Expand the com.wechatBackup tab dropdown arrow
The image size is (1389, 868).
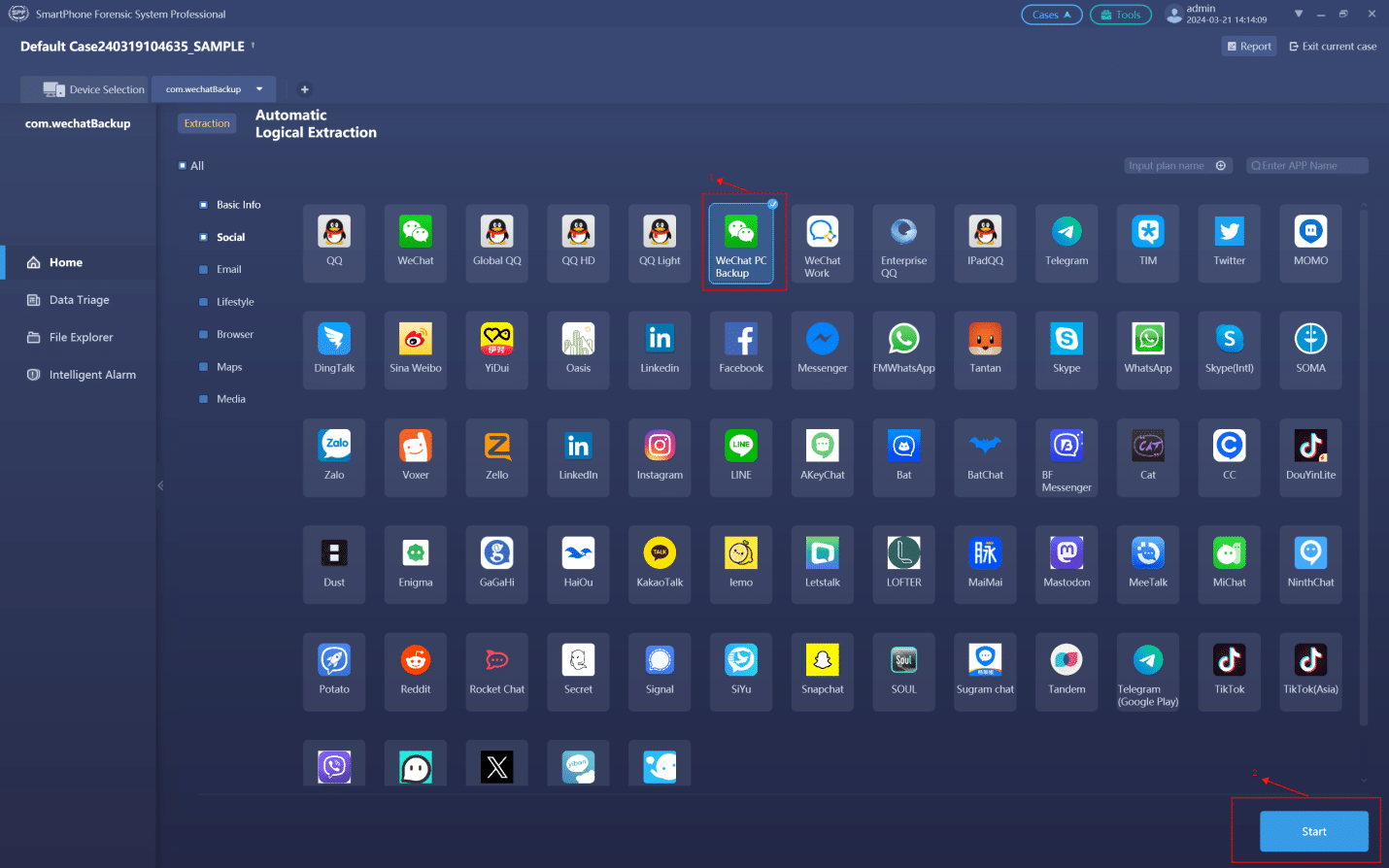click(x=259, y=89)
